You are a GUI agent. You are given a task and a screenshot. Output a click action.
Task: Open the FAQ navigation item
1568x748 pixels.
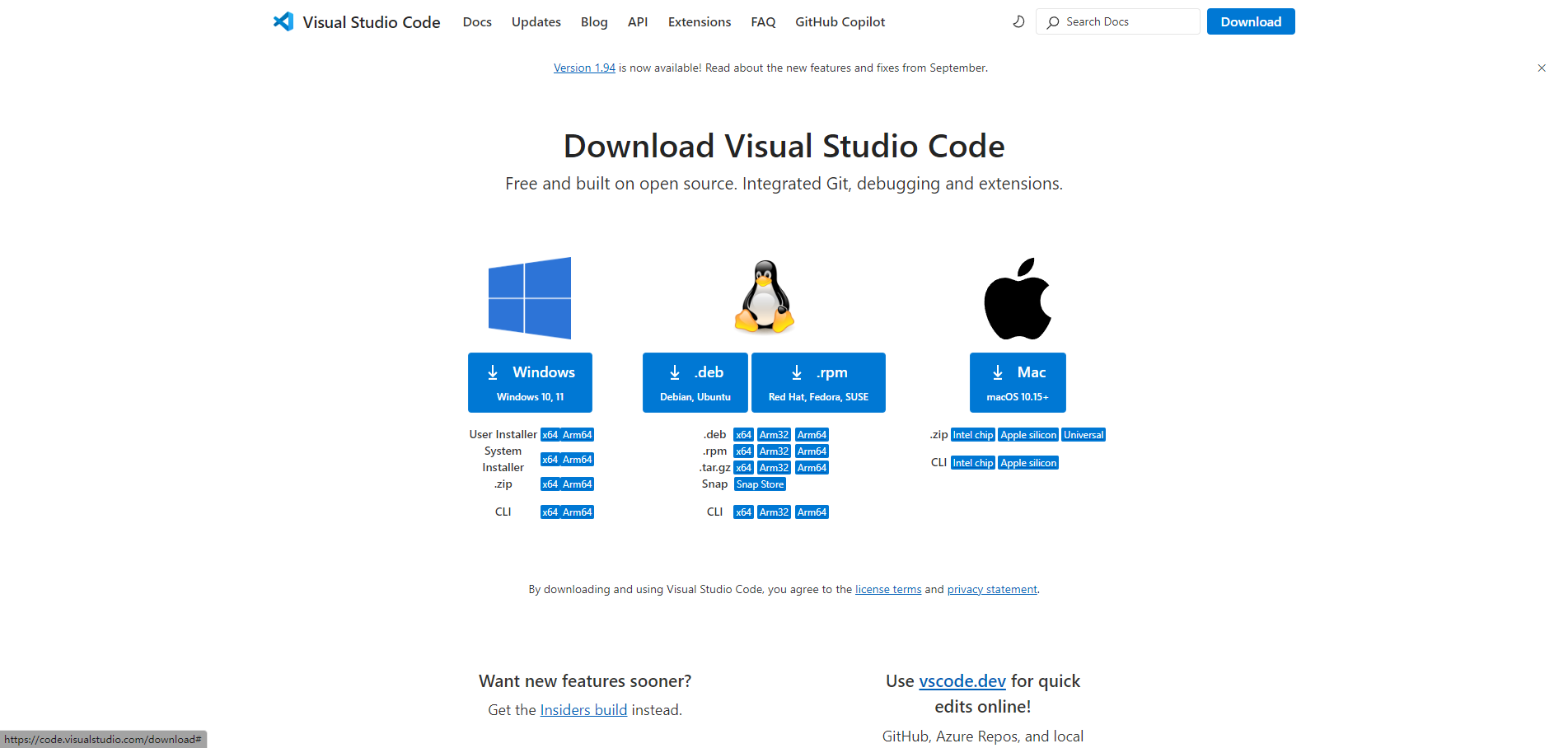(x=763, y=22)
